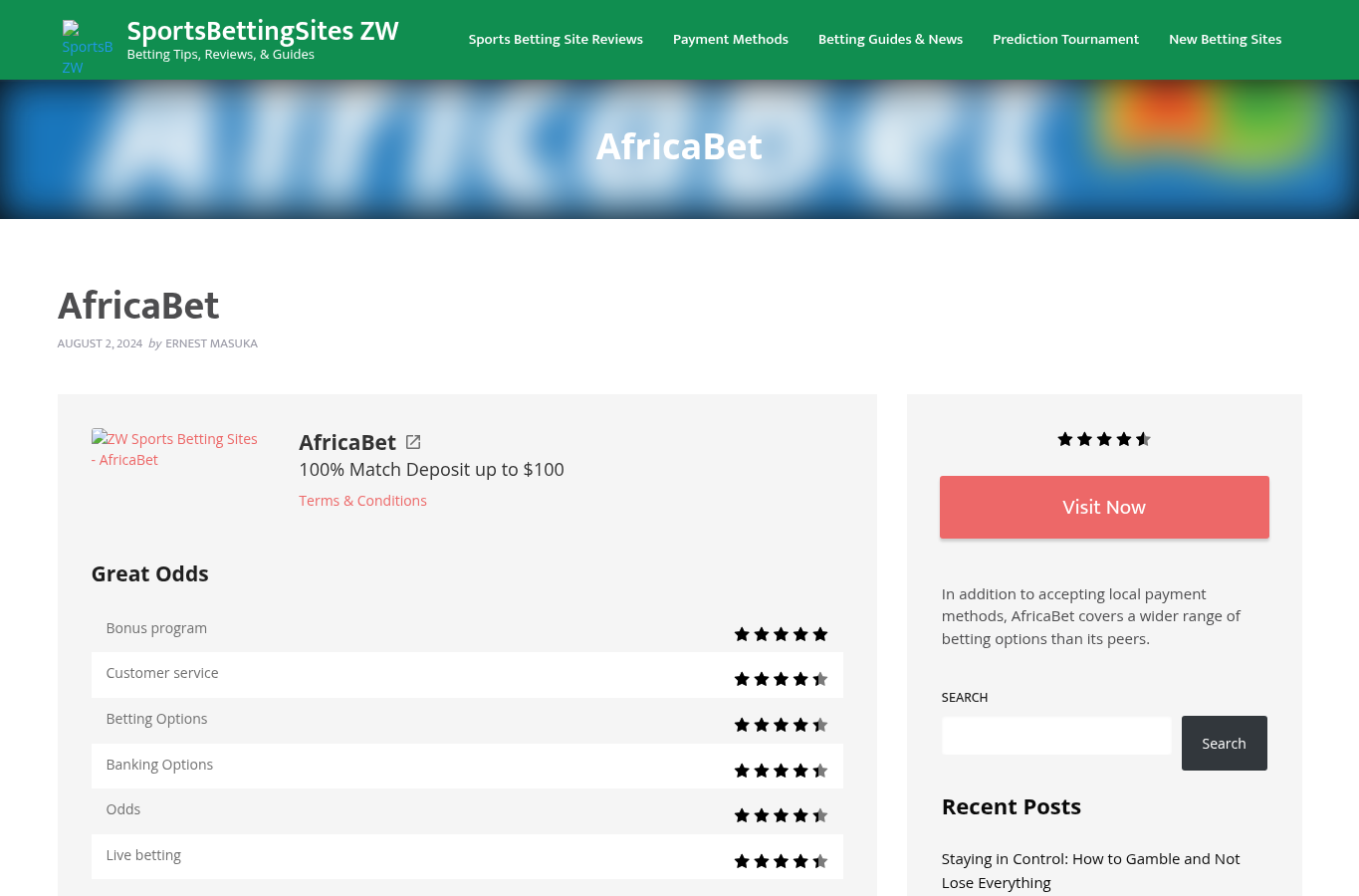Click the Betting Options star rating
Image resolution: width=1359 pixels, height=896 pixels.
pyautogui.click(x=781, y=725)
